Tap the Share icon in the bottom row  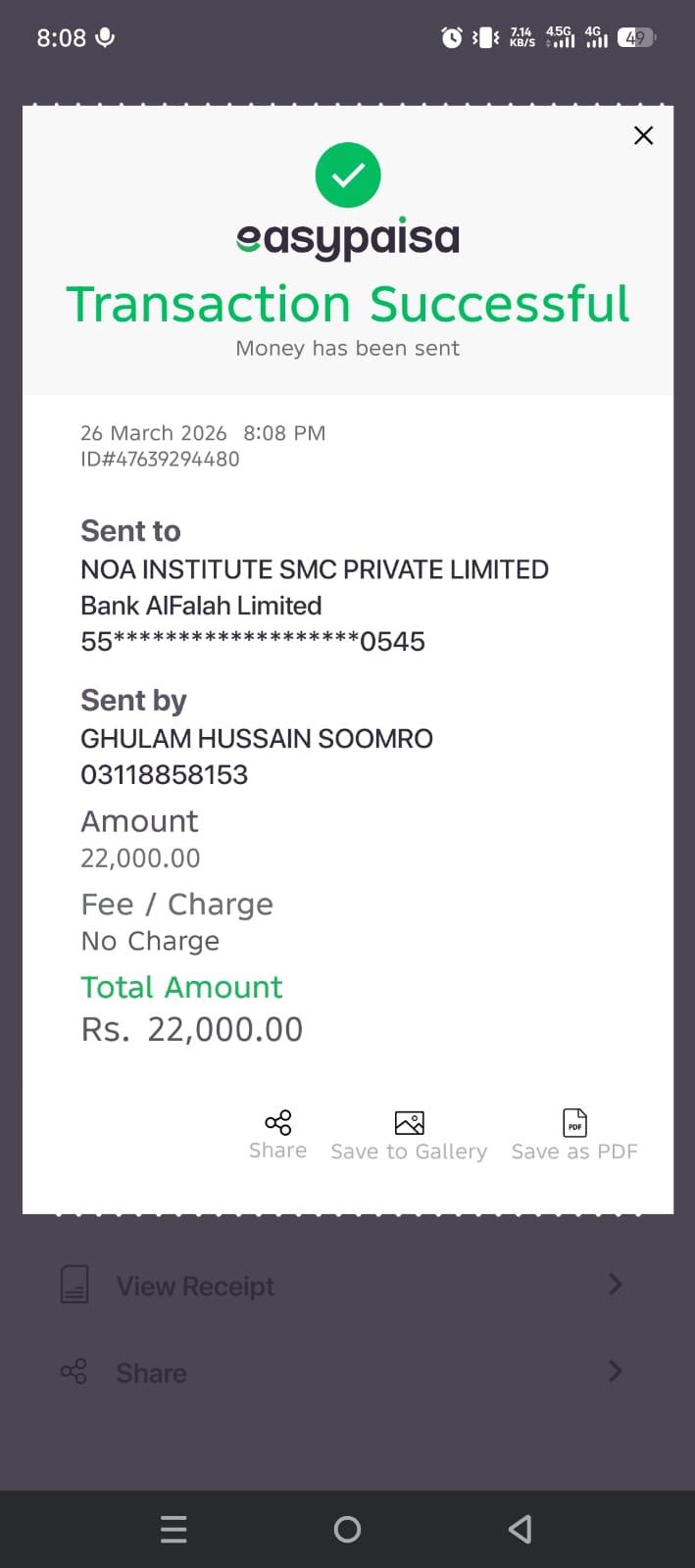point(74,1371)
